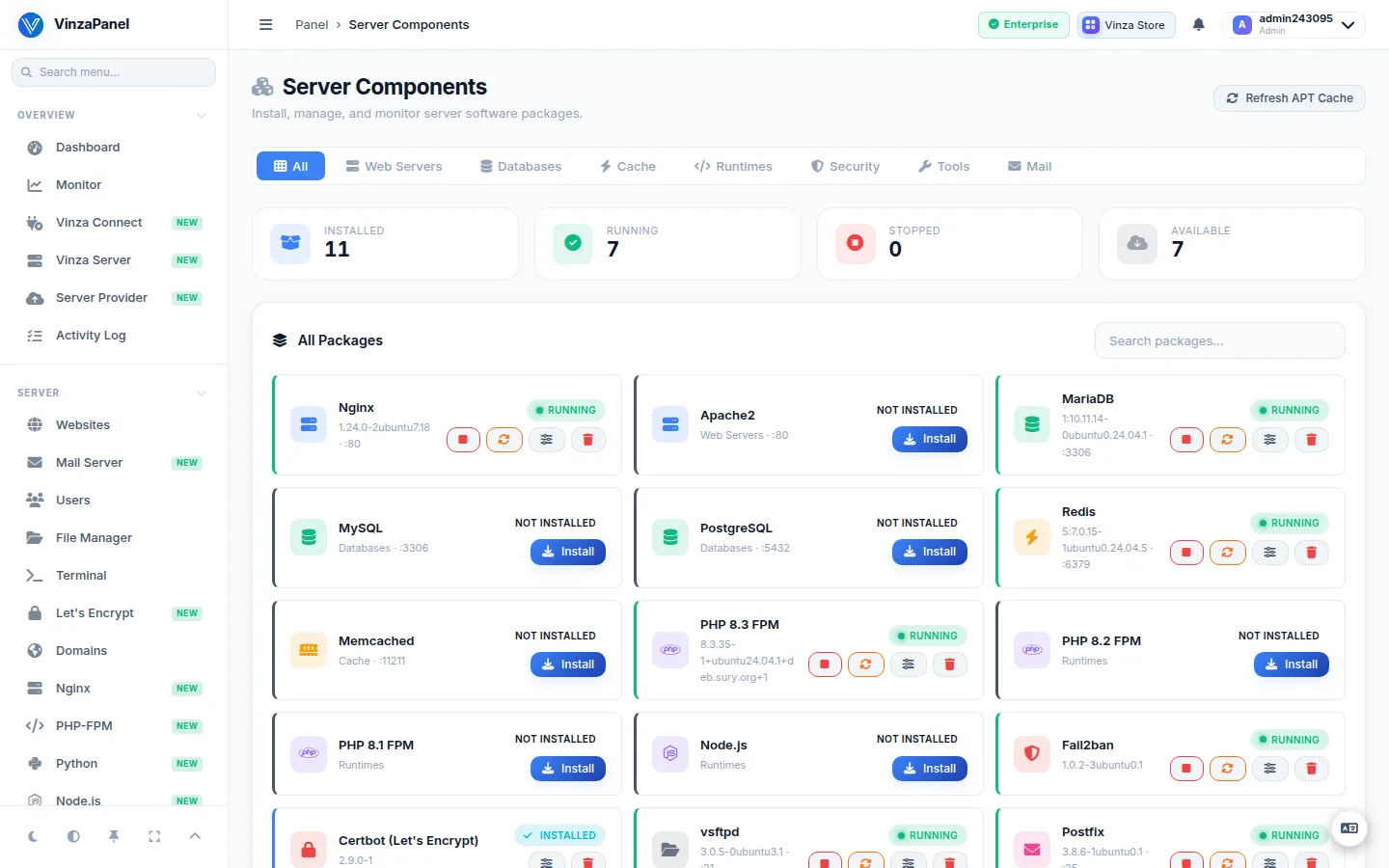Image resolution: width=1389 pixels, height=868 pixels.
Task: Open Let's Encrypt sidebar item
Action: [114, 613]
